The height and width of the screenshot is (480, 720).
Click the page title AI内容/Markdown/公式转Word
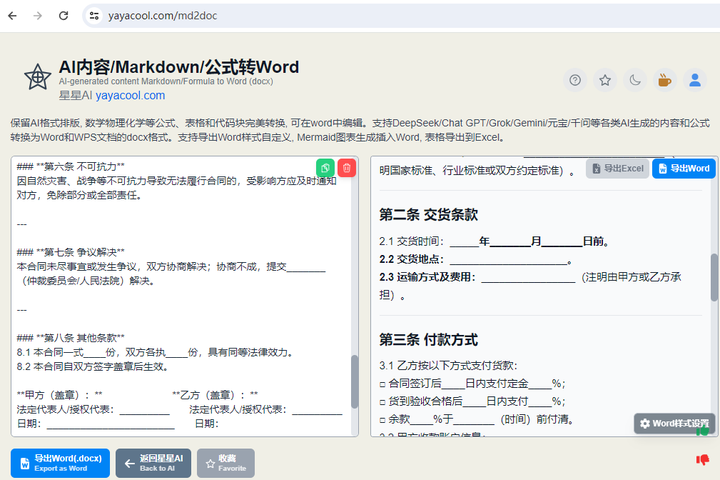[x=179, y=67]
